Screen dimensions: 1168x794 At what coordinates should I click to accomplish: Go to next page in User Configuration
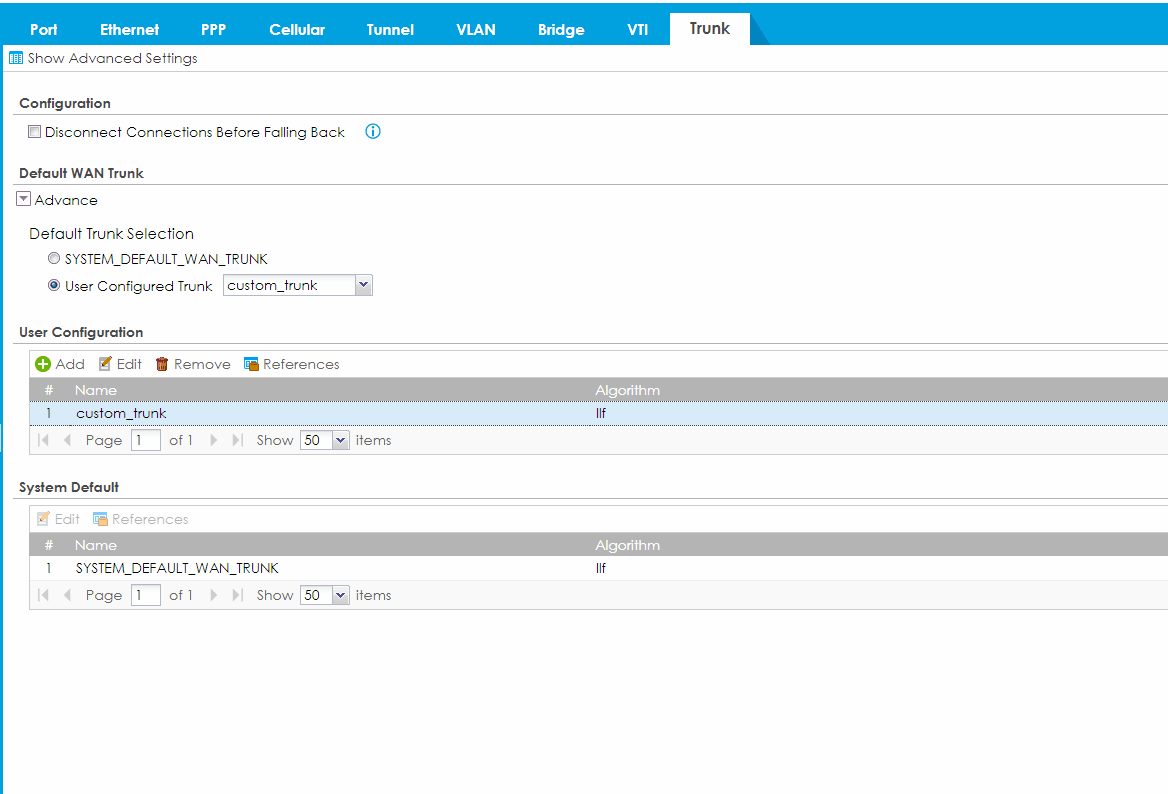[x=214, y=440]
